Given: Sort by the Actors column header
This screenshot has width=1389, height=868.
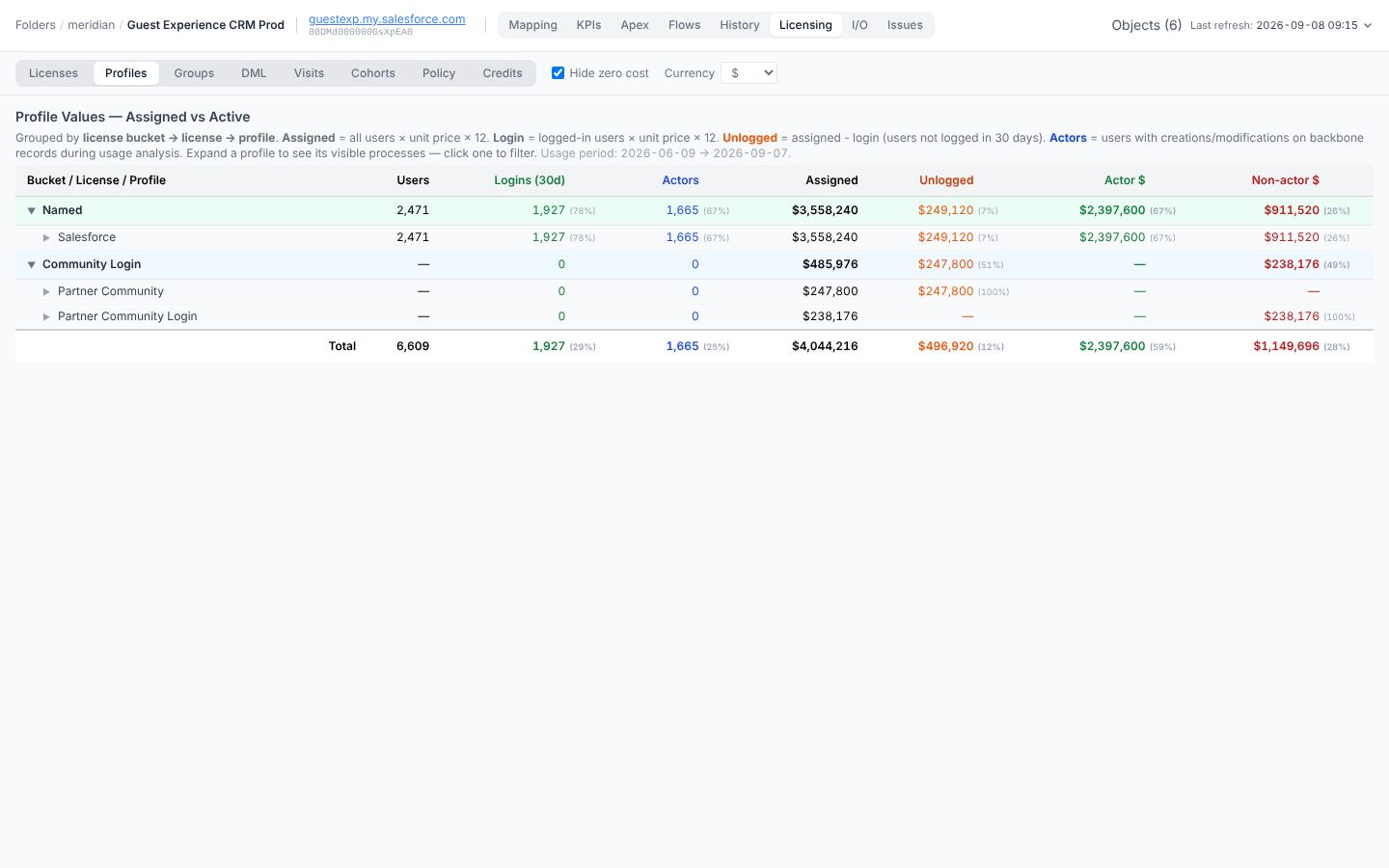Looking at the screenshot, I should coord(680,180).
